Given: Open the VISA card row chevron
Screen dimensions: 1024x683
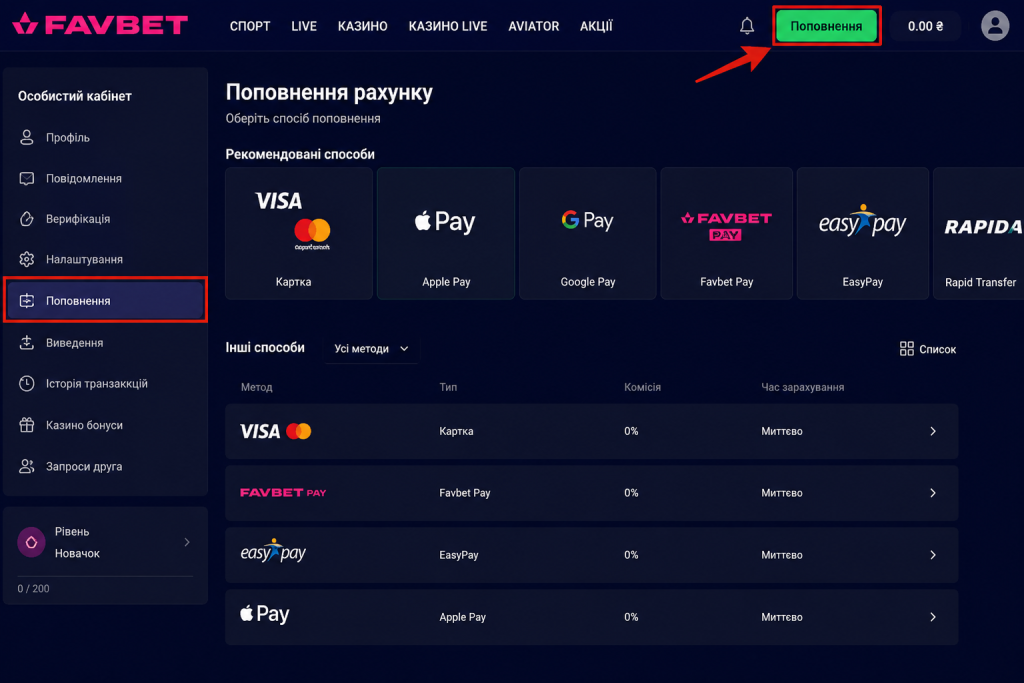Looking at the screenshot, I should click(x=933, y=431).
